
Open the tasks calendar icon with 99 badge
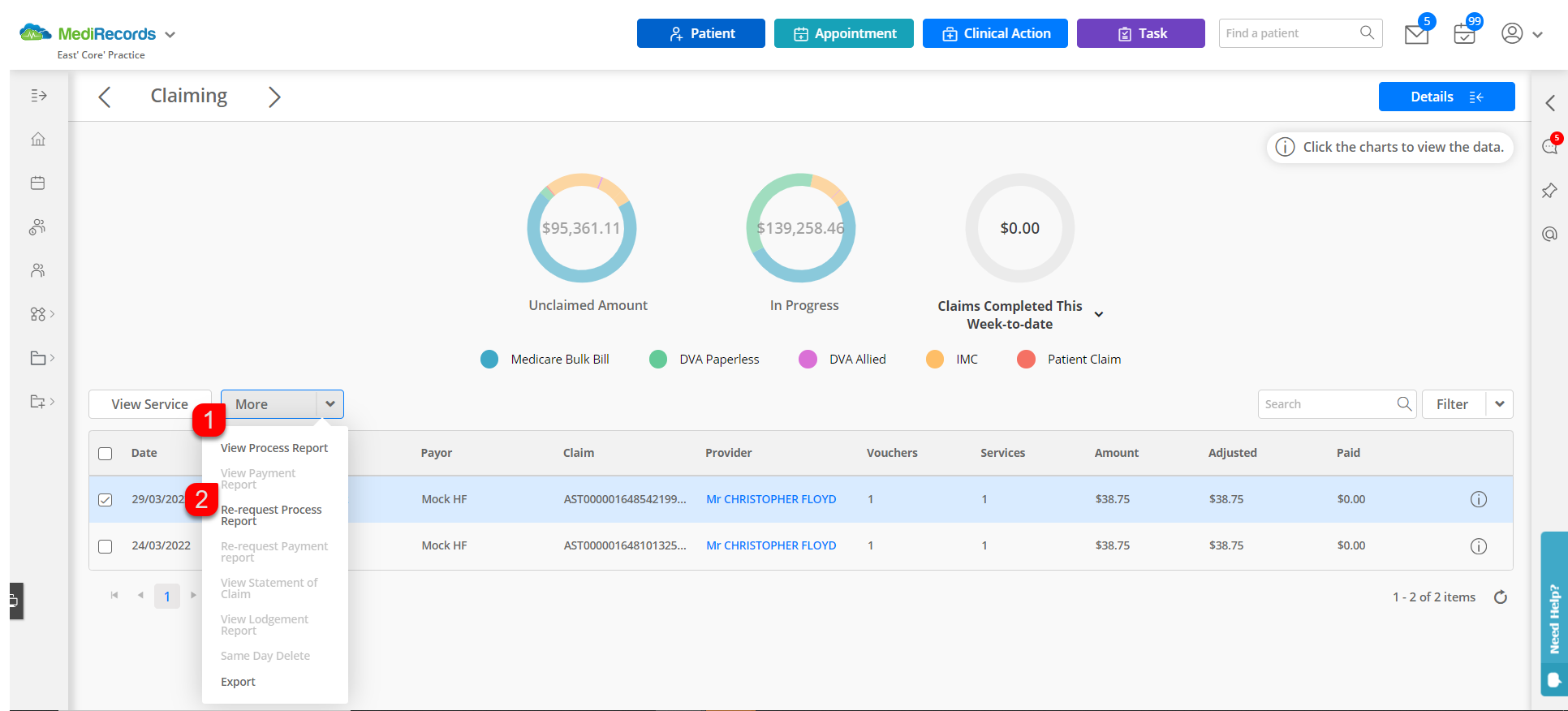(x=1465, y=34)
